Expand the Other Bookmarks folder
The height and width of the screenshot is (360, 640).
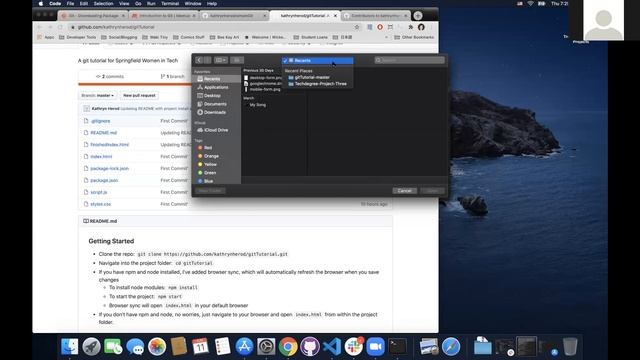click(414, 37)
